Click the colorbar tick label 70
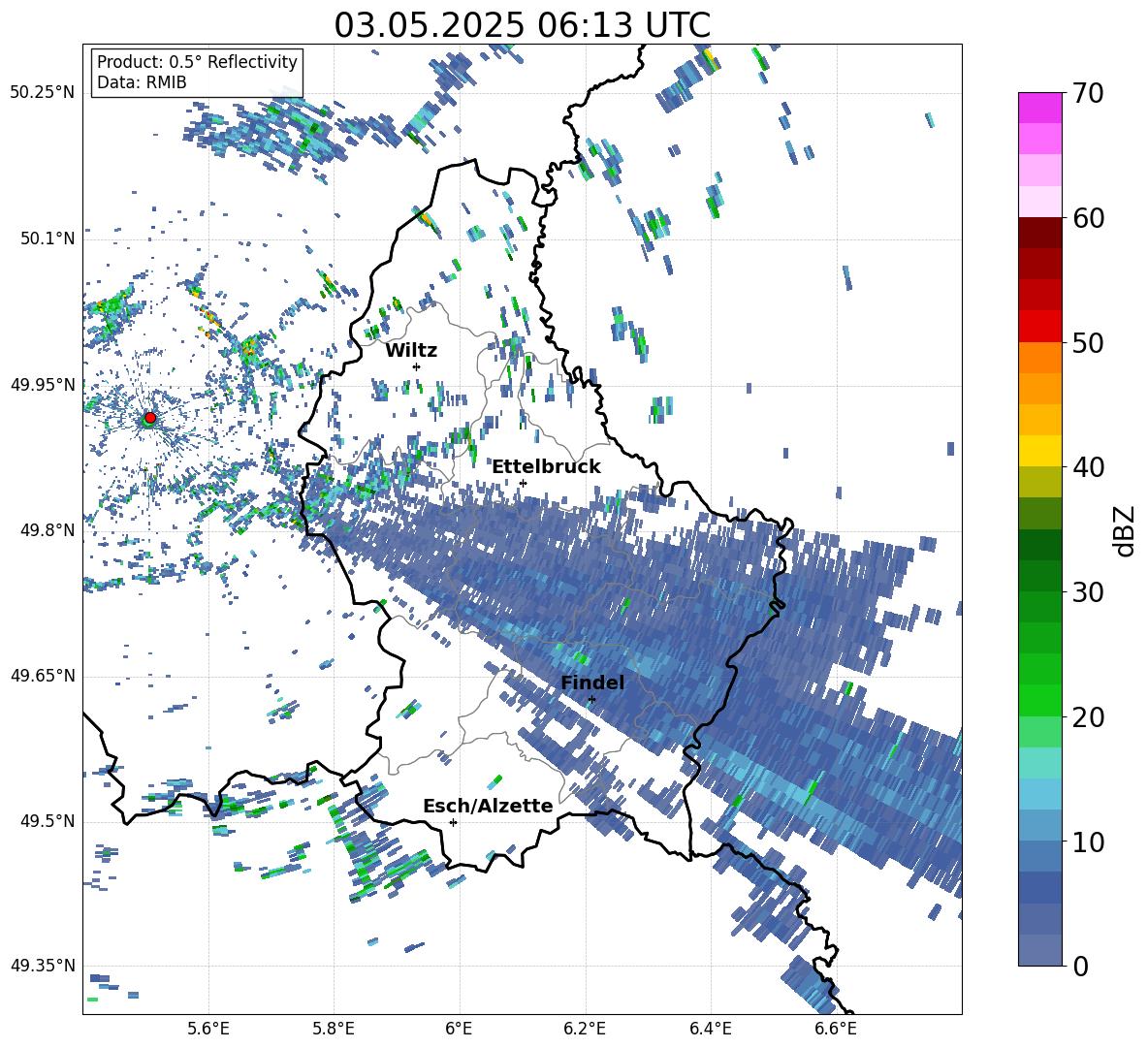 1088,93
